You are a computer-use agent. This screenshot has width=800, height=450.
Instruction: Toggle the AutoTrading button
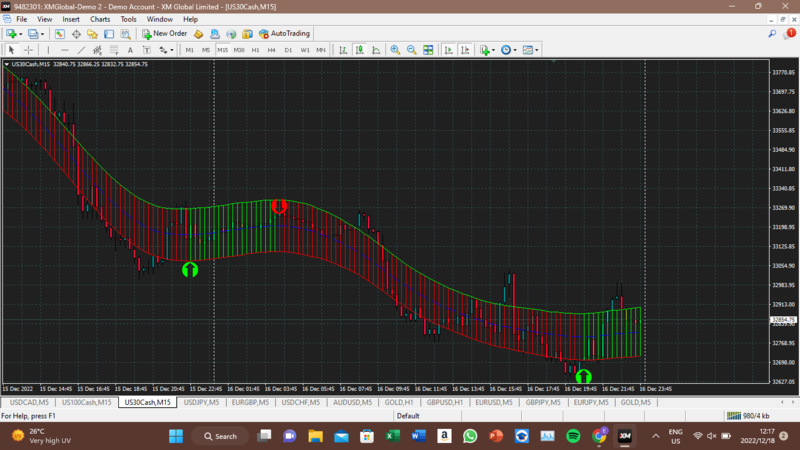[285, 34]
